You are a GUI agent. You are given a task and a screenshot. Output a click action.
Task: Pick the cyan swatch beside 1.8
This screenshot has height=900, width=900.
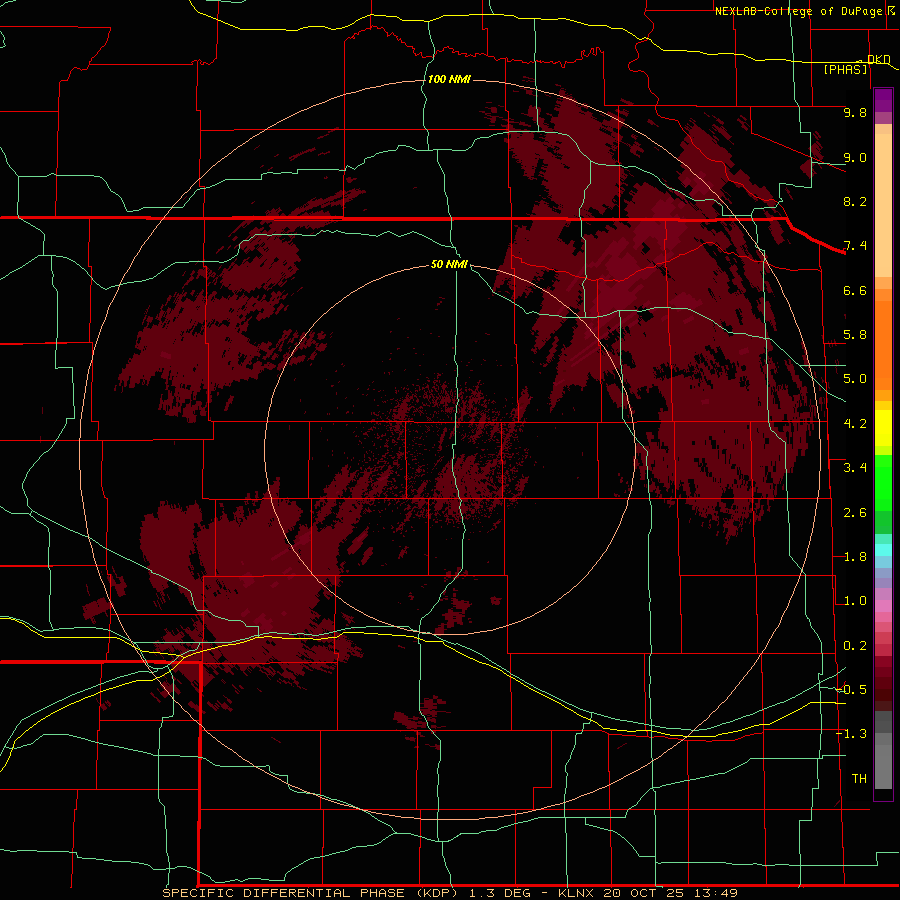[x=883, y=550]
